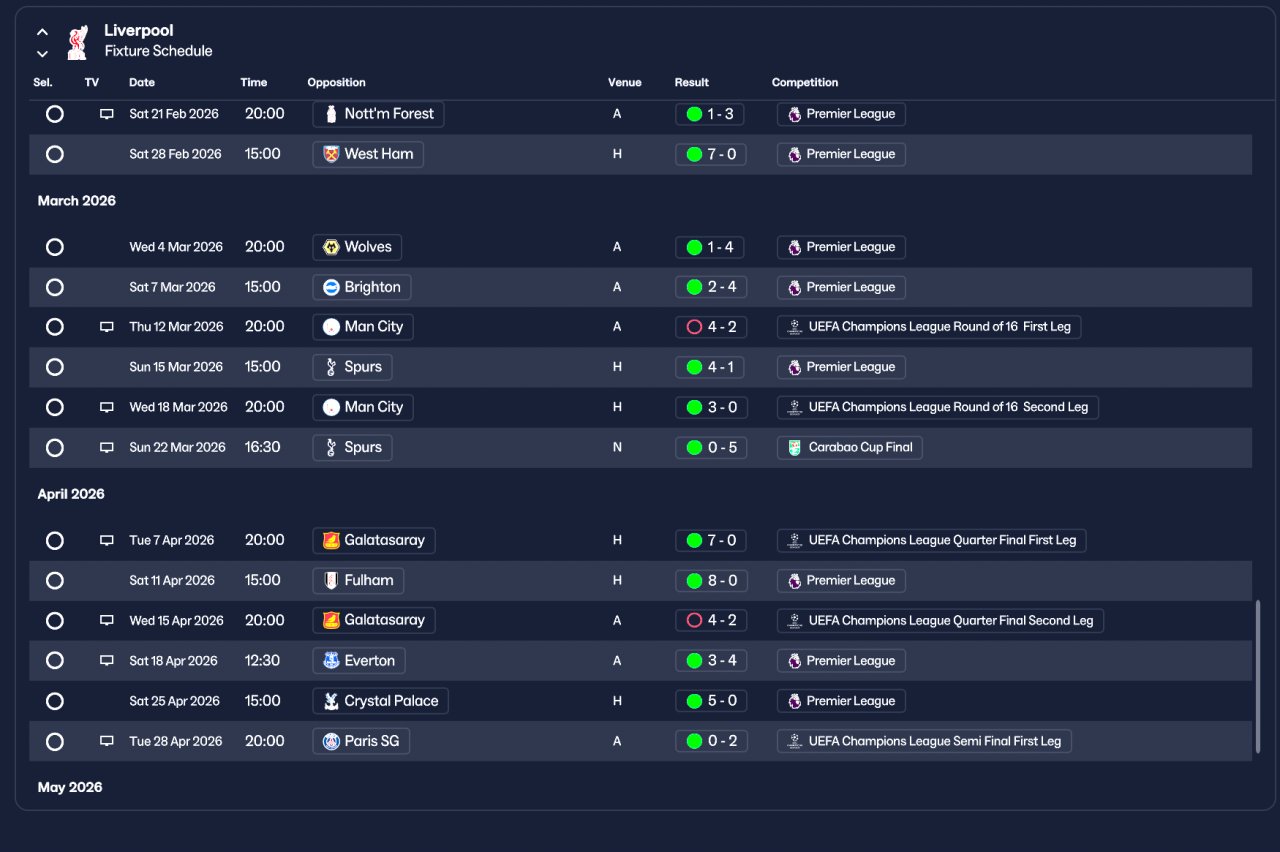This screenshot has height=852, width=1280.
Task: Click the TV column header
Action: (92, 83)
